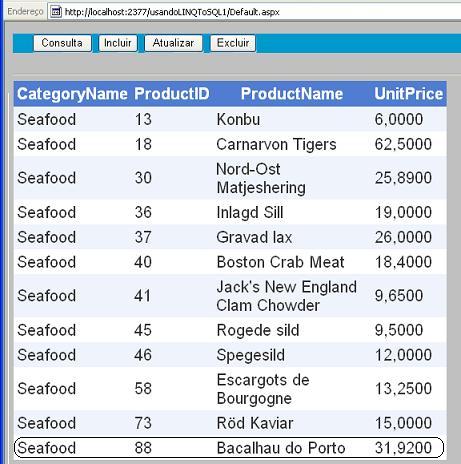Click the Gravad lax cell
The height and width of the screenshot is (464, 461).
pyautogui.click(x=254, y=237)
